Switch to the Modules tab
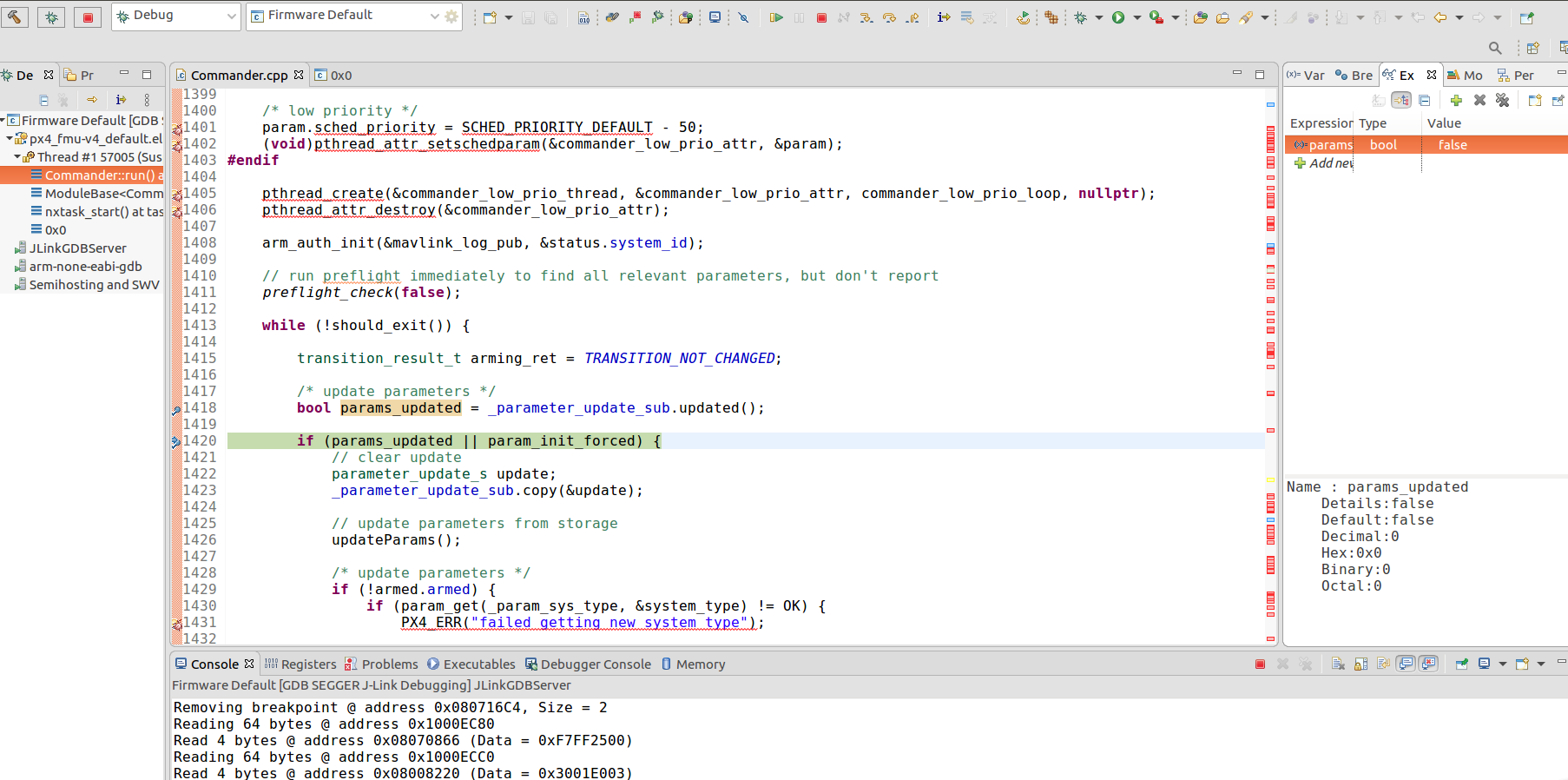The height and width of the screenshot is (780, 1568). 1465,76
